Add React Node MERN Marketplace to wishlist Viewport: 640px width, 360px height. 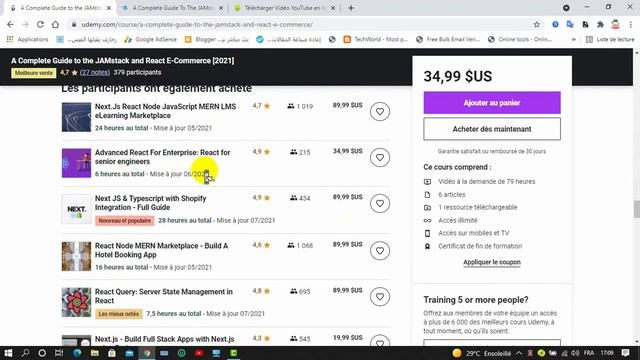(380, 251)
